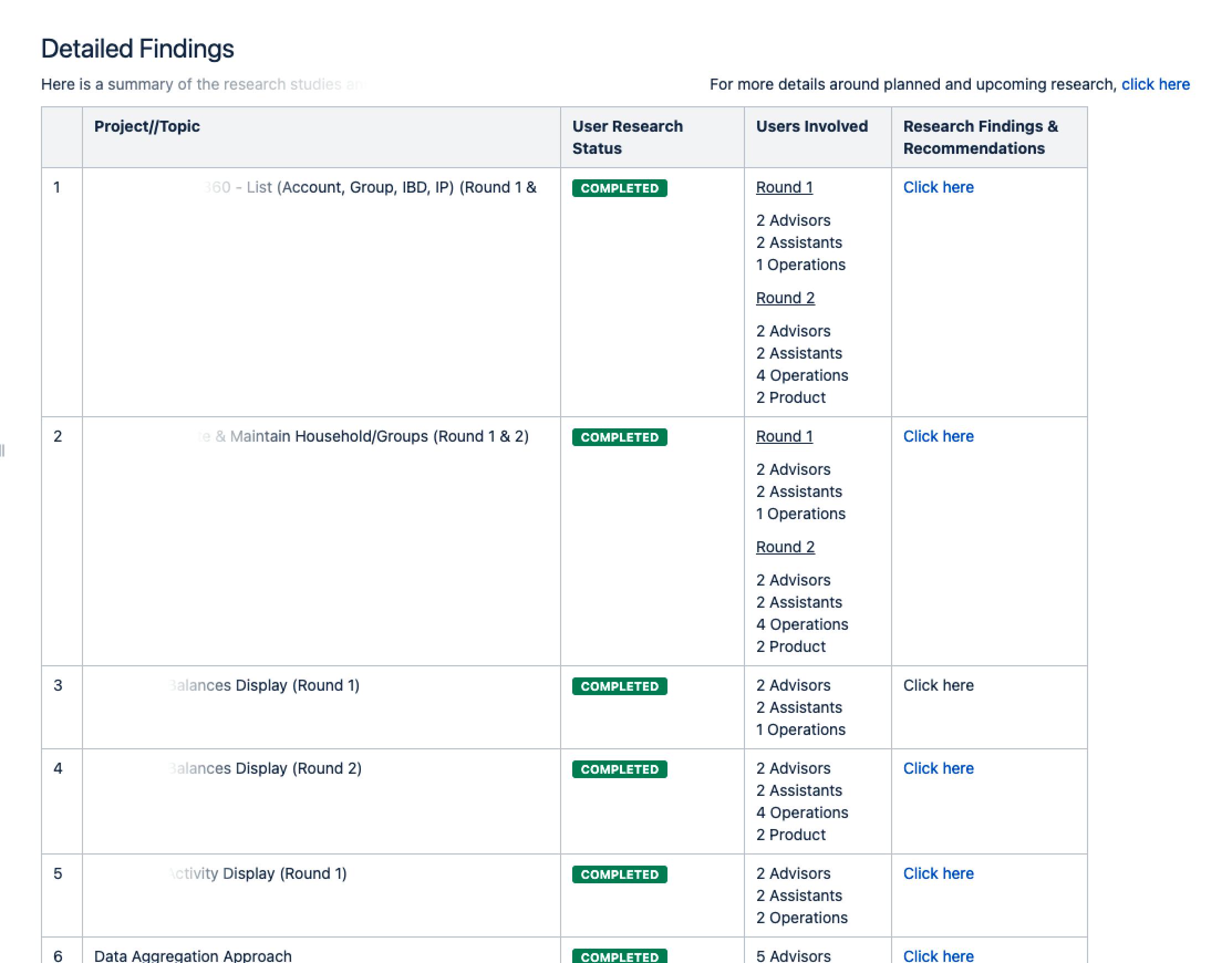Open 'Click here' for Activity Display Round 1
The height and width of the screenshot is (963, 1232).
[x=938, y=873]
